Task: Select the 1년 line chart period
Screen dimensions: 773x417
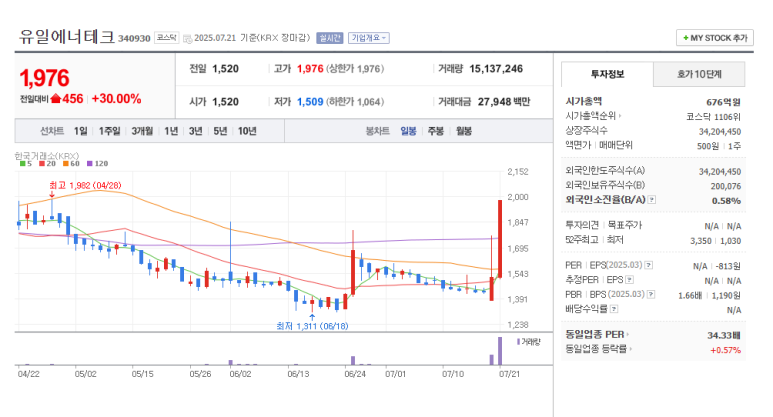Action: pyautogui.click(x=171, y=131)
